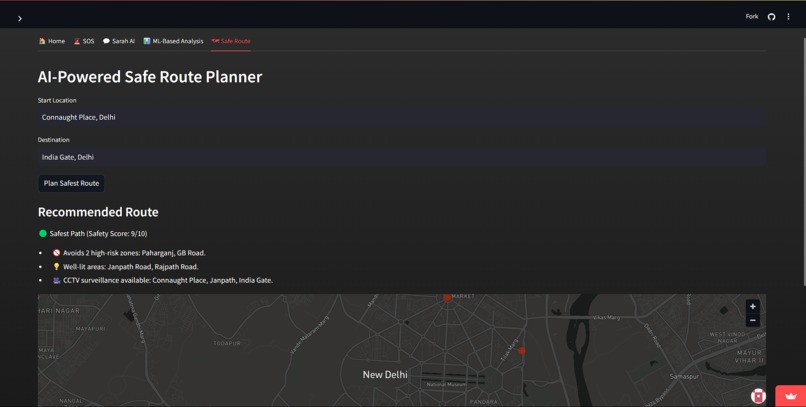
Task: Click the Samaspur map label
Action: point(684,377)
